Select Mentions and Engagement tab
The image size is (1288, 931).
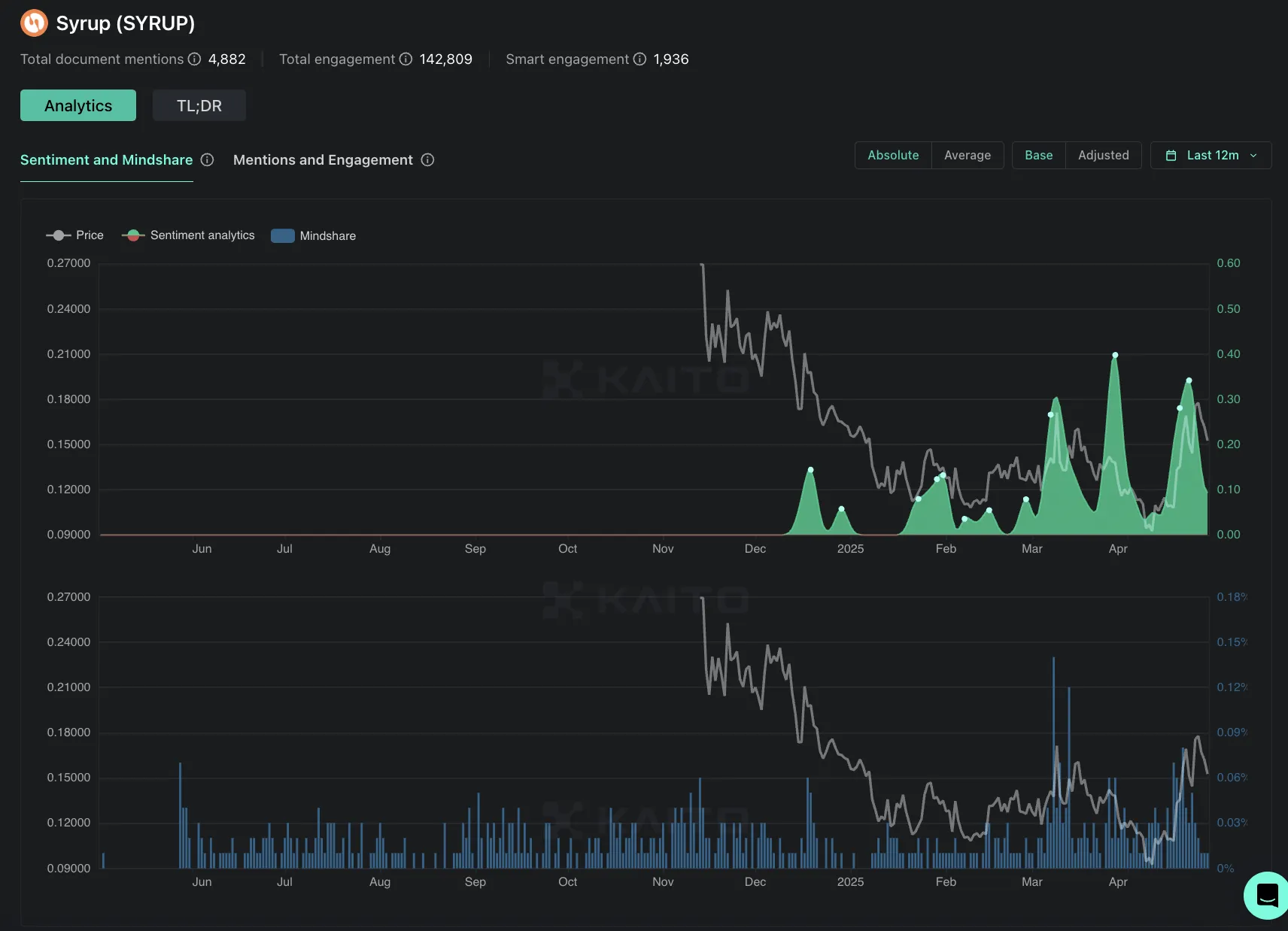click(323, 159)
